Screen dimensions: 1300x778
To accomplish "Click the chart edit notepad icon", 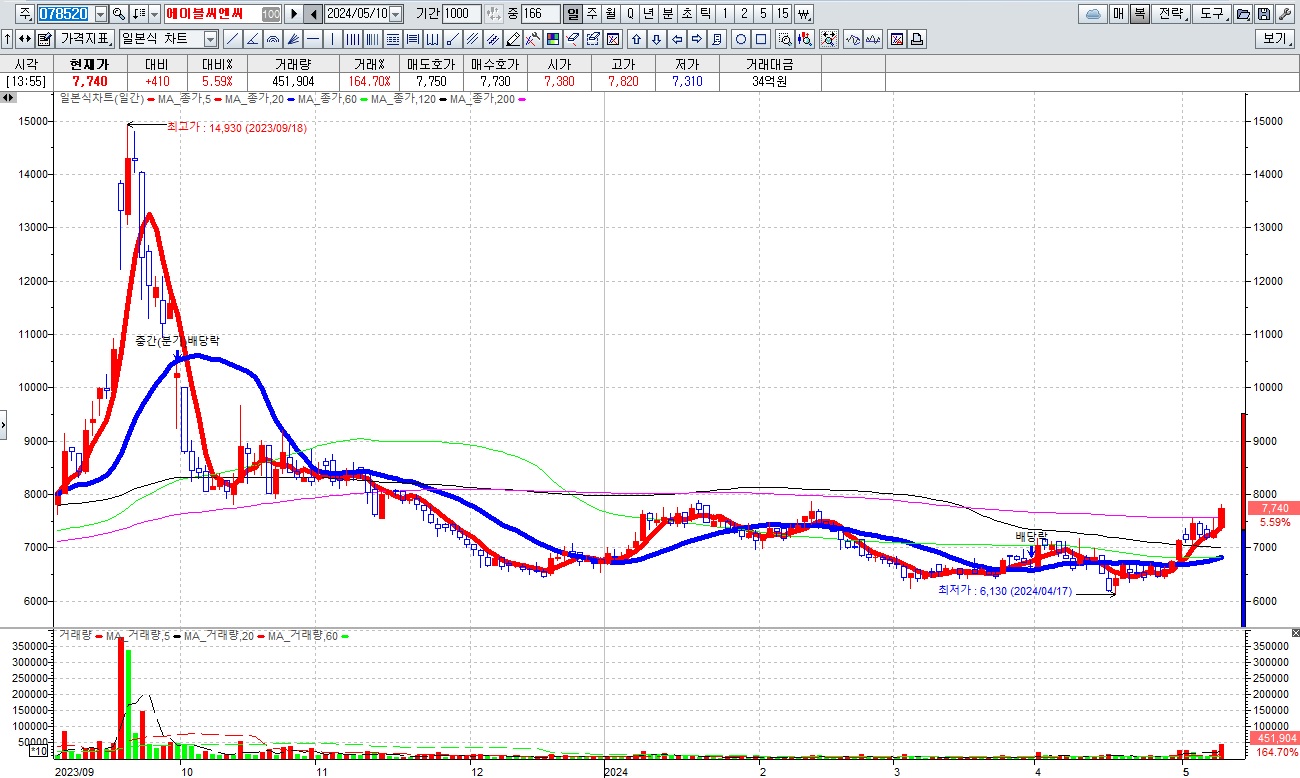I will pyautogui.click(x=44, y=39).
